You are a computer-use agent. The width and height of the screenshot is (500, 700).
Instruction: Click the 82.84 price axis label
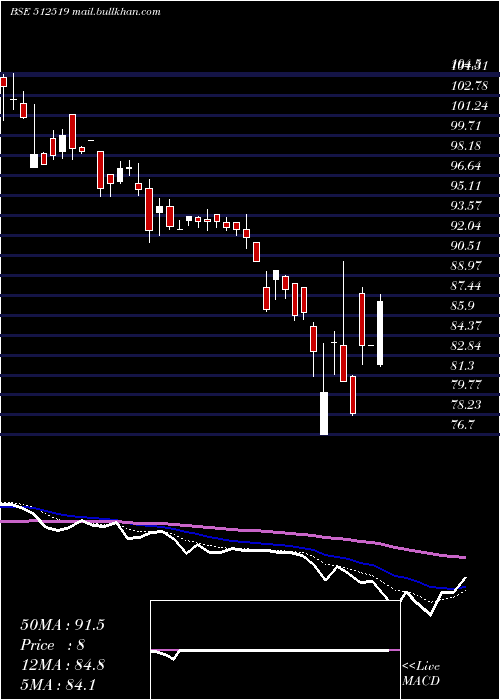tap(467, 346)
